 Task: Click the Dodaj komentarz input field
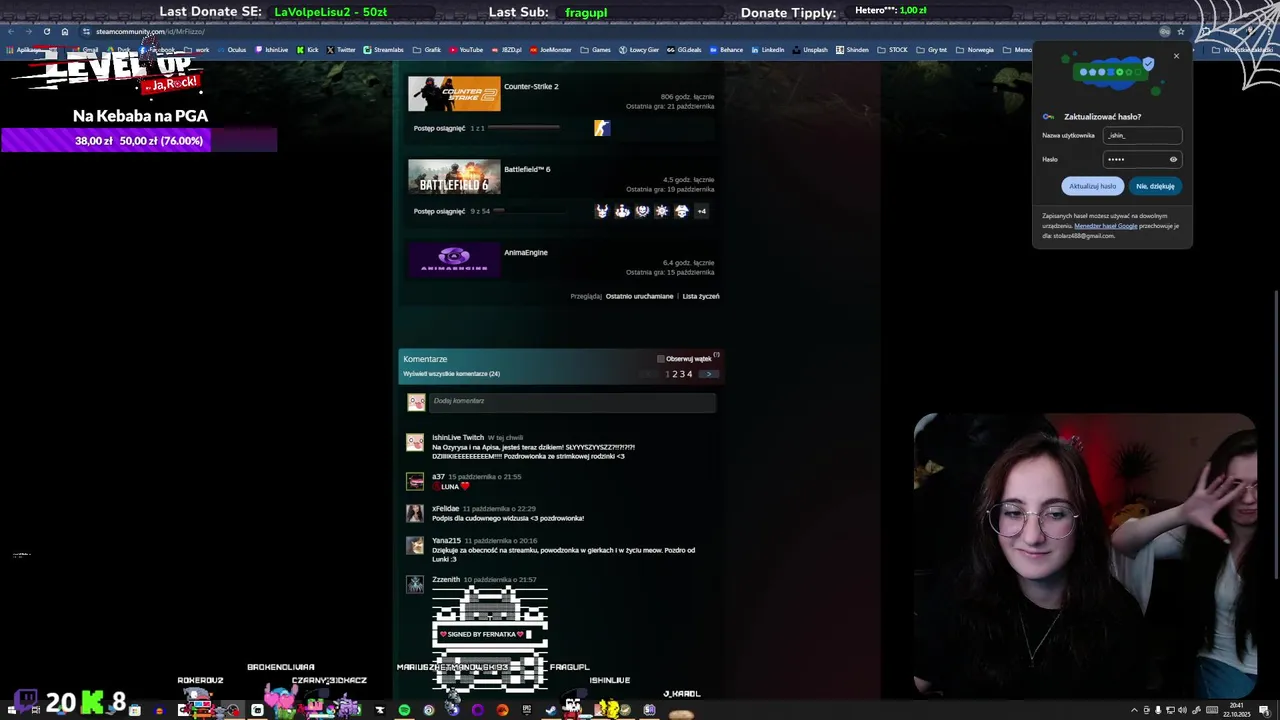tap(572, 402)
